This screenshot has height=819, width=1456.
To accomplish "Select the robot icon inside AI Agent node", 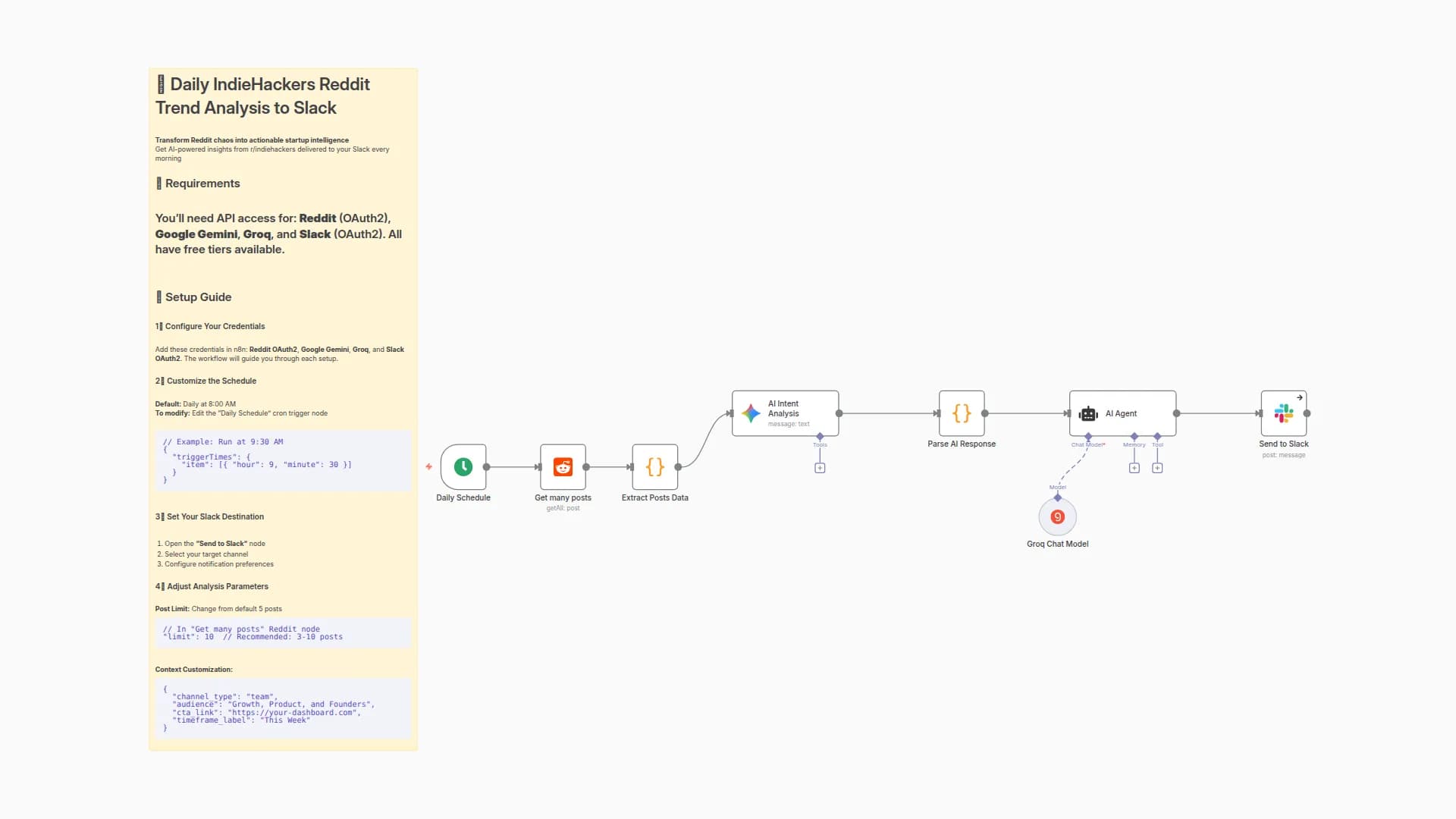I will click(1089, 413).
